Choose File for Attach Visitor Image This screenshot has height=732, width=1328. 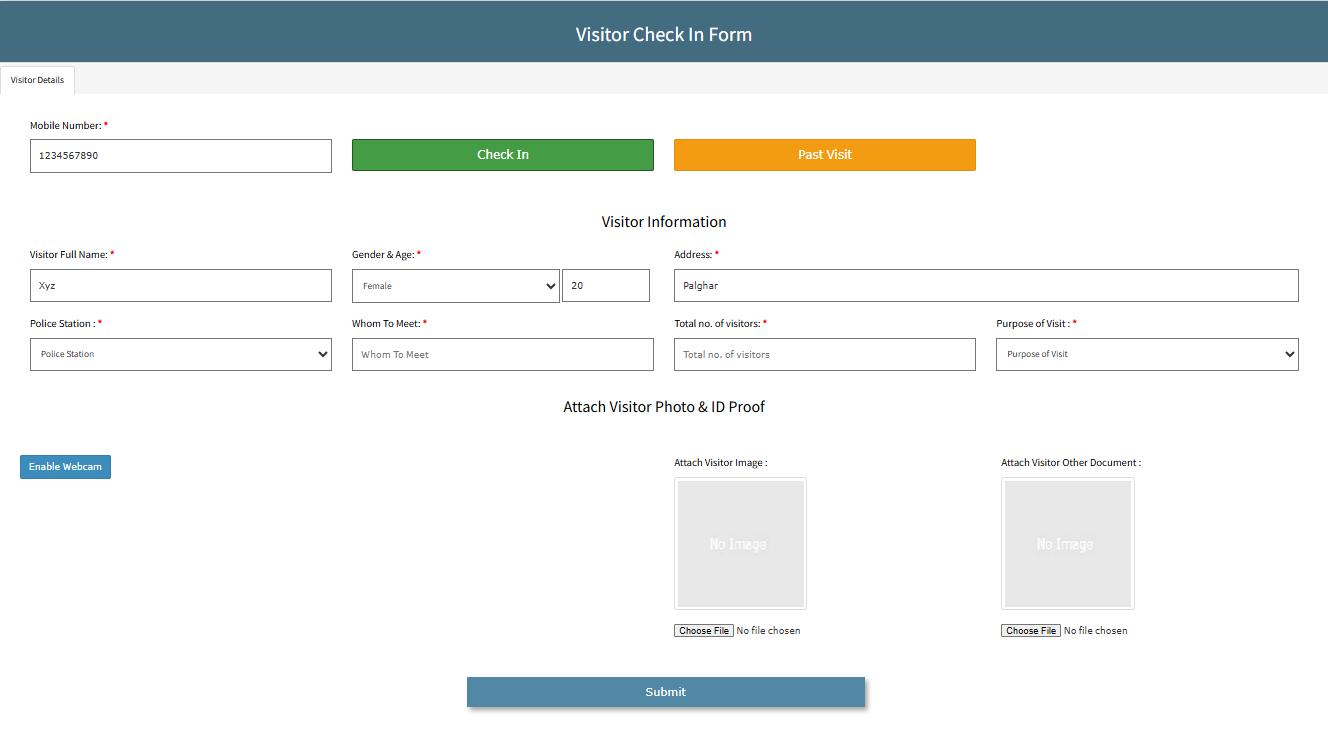tap(704, 631)
